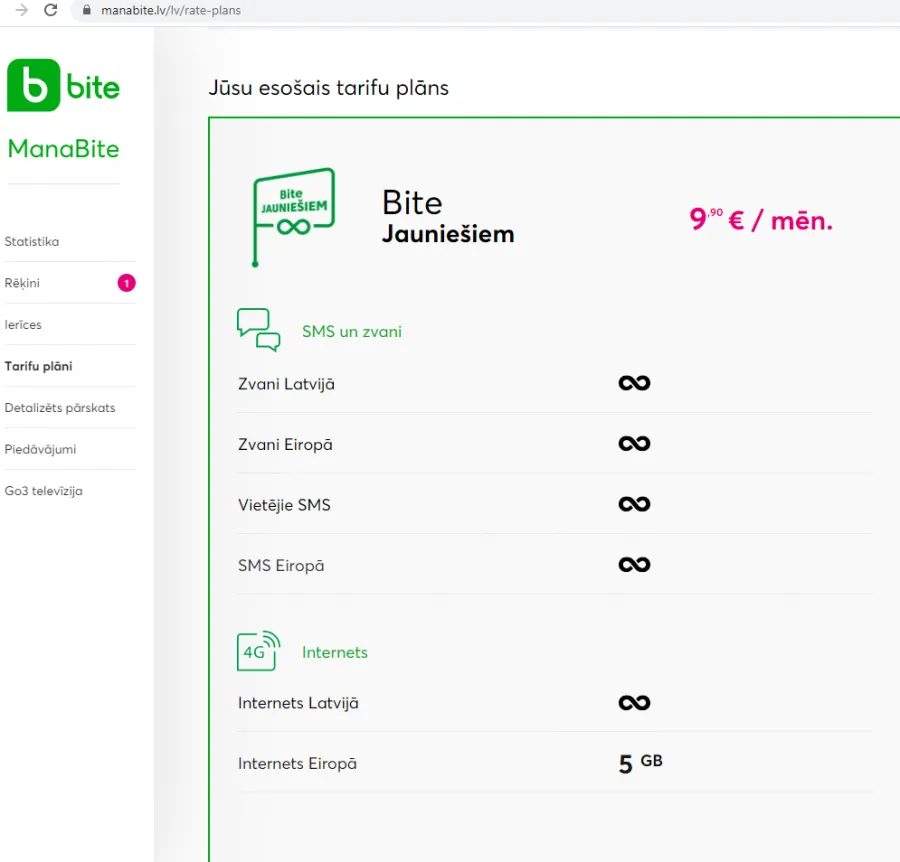Click infinity symbol for Zvani Eiropā
The image size is (900, 862).
tap(634, 444)
